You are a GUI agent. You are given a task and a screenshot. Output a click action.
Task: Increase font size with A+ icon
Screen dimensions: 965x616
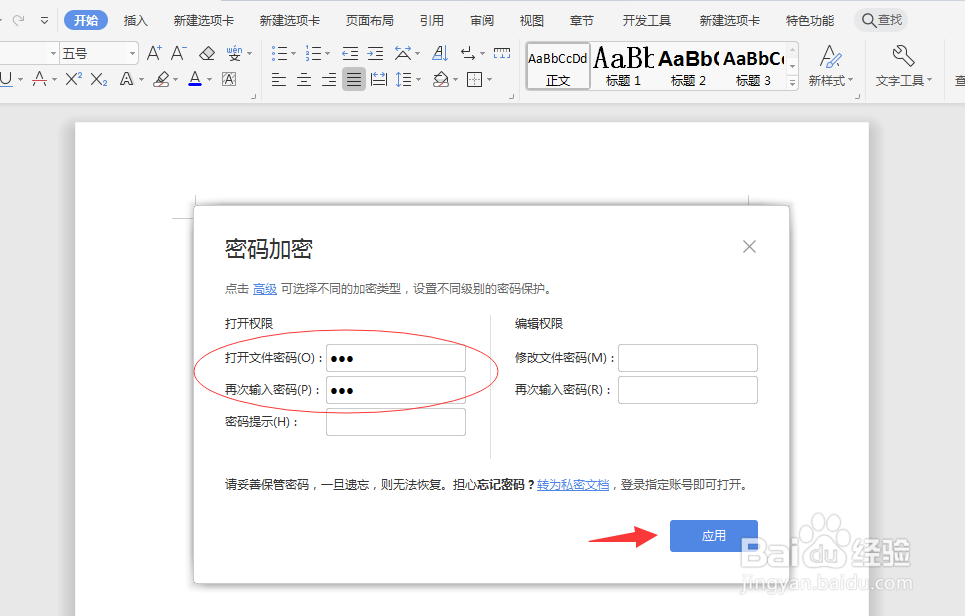pos(154,54)
